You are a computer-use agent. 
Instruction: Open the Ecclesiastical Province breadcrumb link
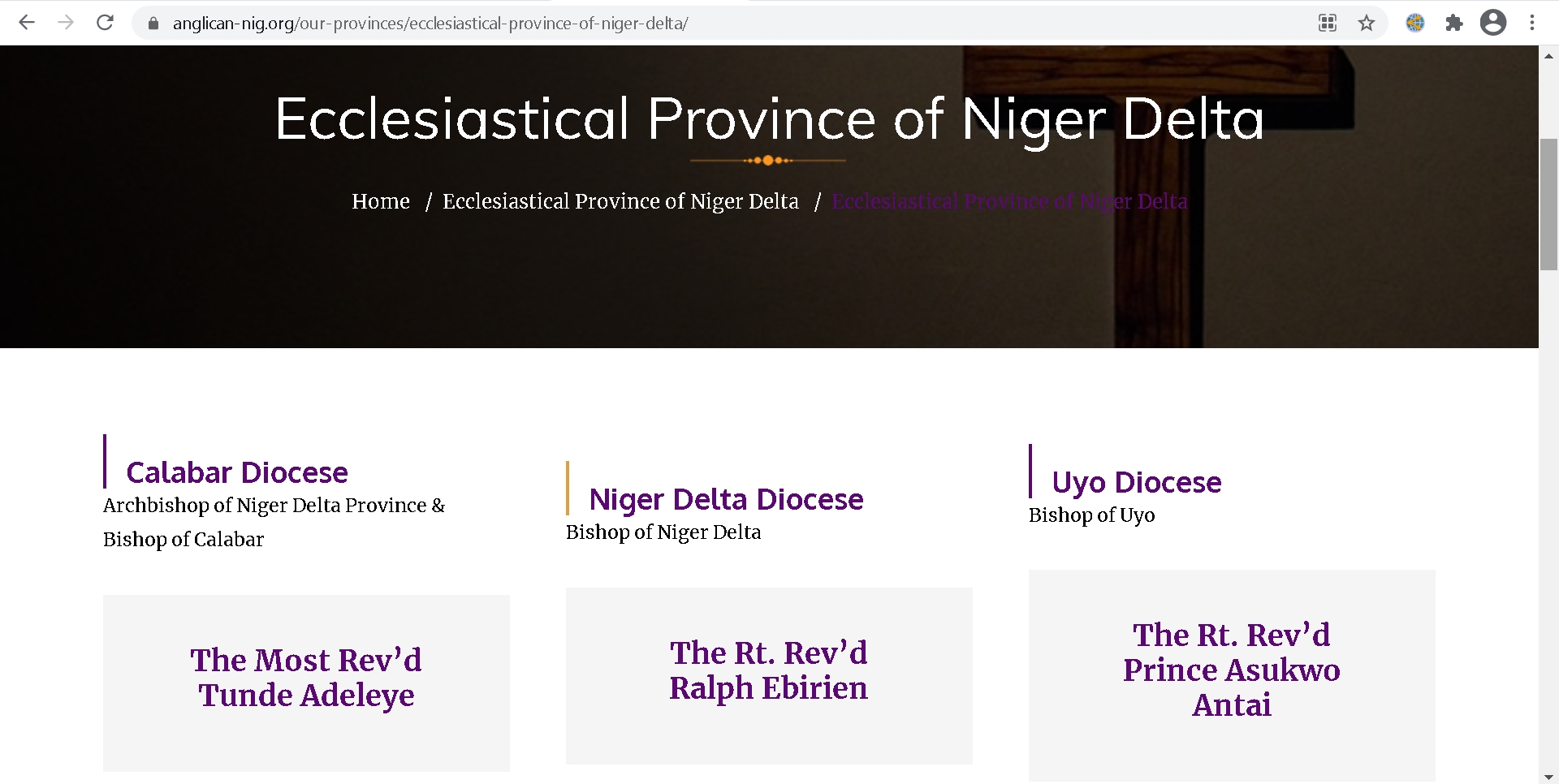point(620,201)
